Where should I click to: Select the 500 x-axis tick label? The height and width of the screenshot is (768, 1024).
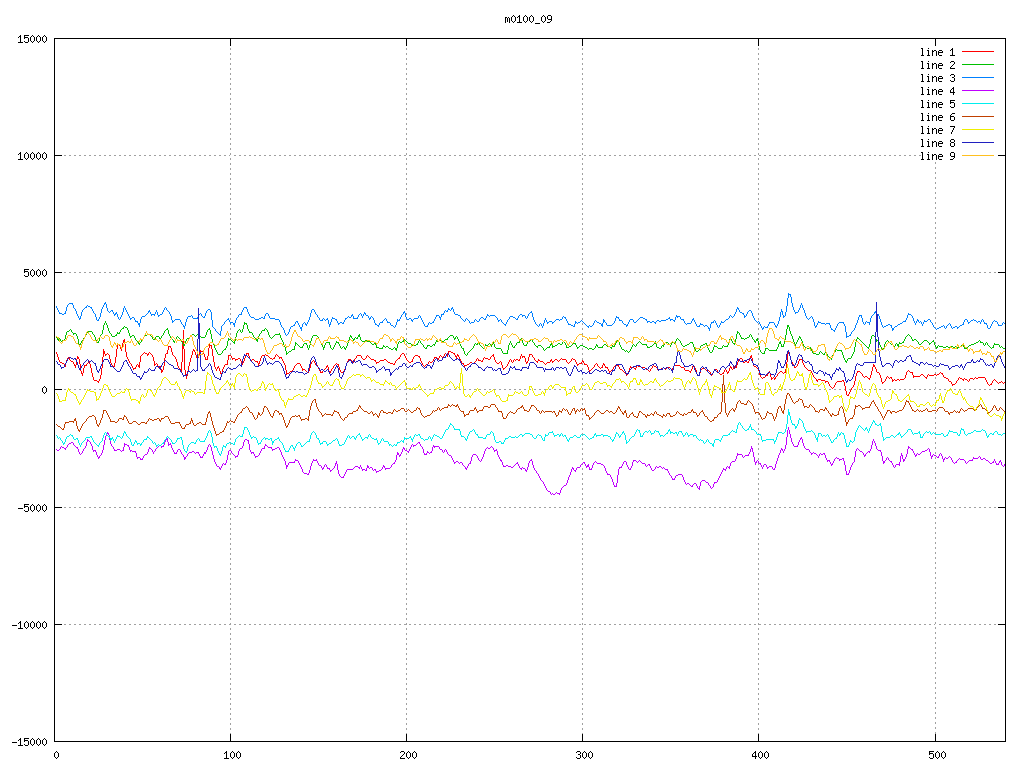click(x=935, y=756)
